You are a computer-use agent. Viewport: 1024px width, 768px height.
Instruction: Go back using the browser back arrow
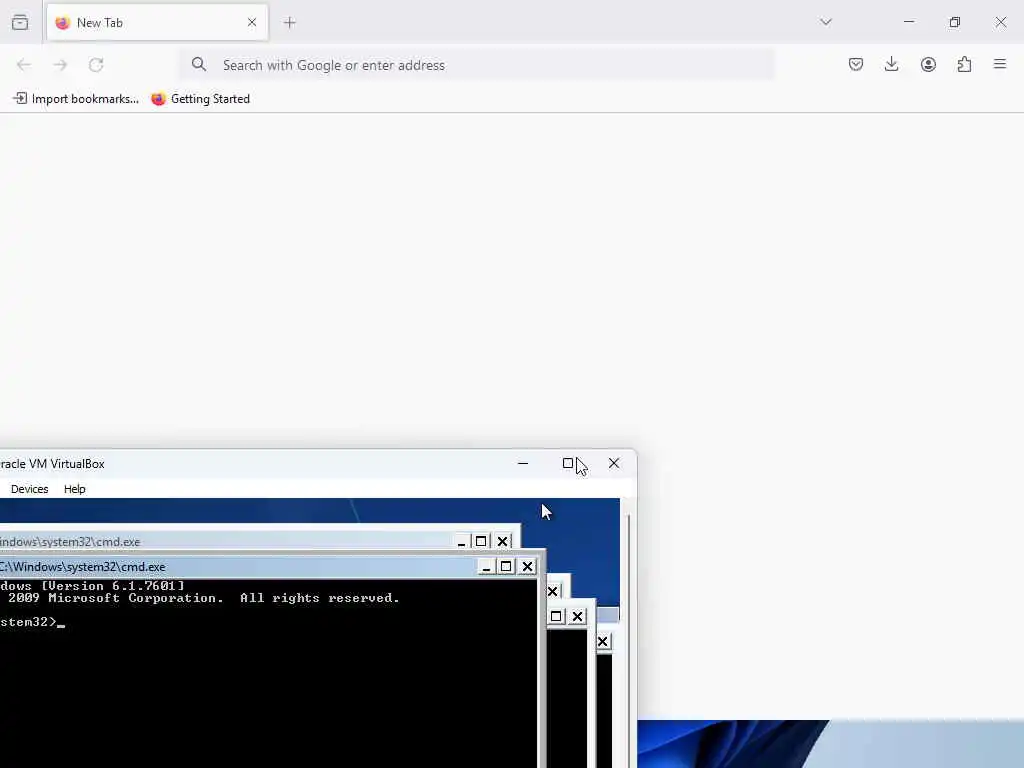pyautogui.click(x=24, y=65)
